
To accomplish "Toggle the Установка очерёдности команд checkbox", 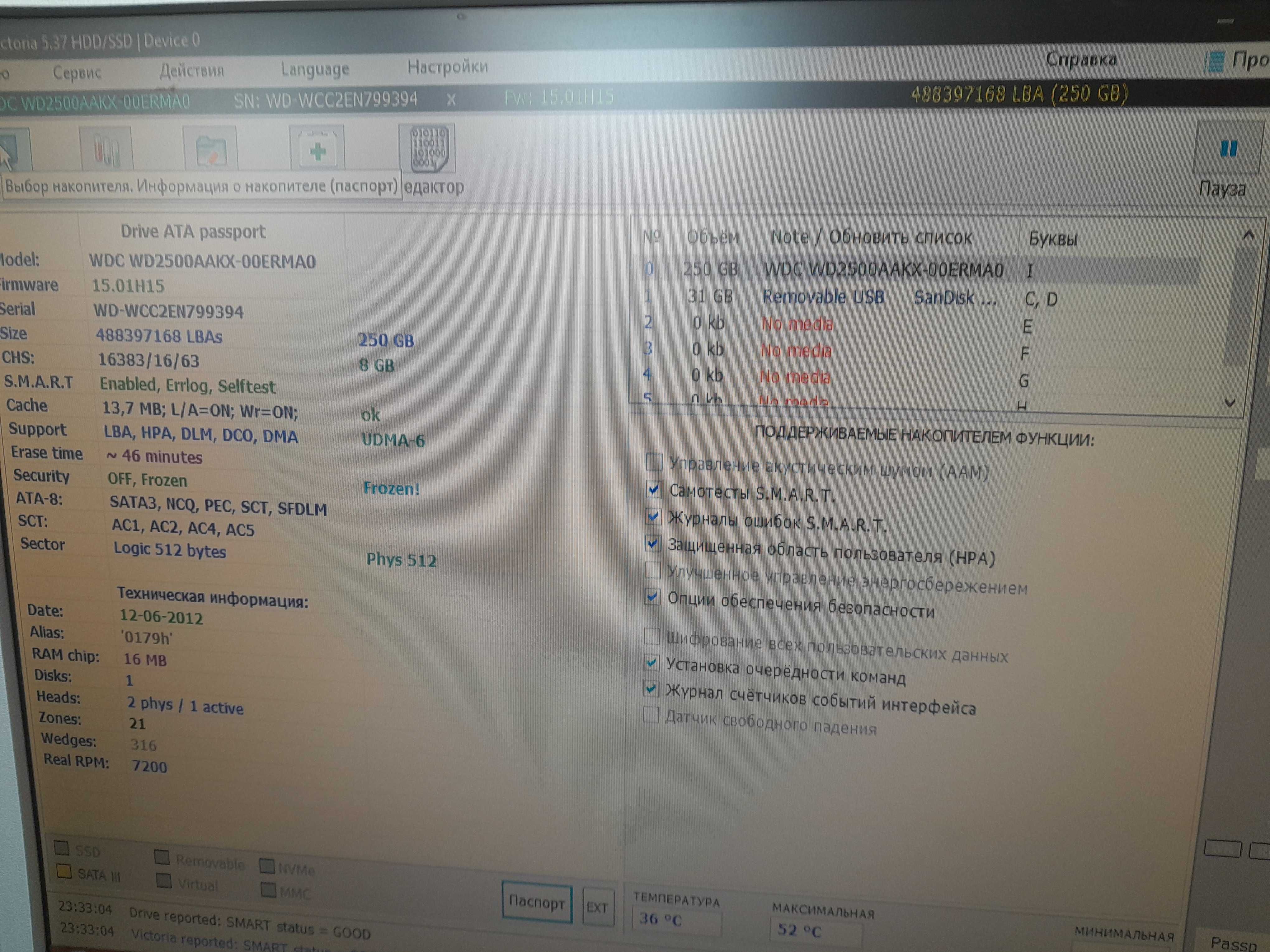I will (651, 662).
